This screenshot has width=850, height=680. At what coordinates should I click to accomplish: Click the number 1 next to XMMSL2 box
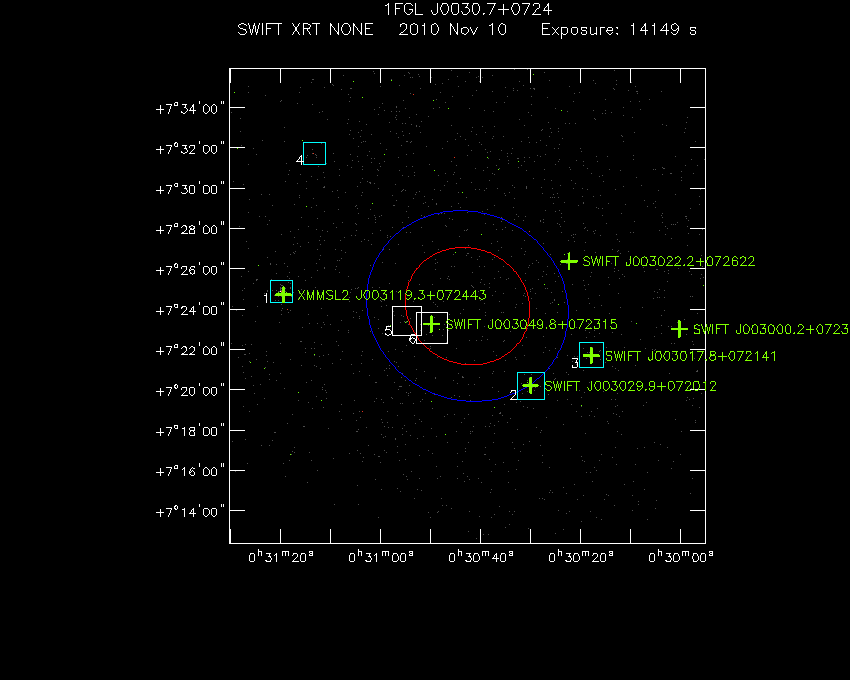[x=266, y=298]
